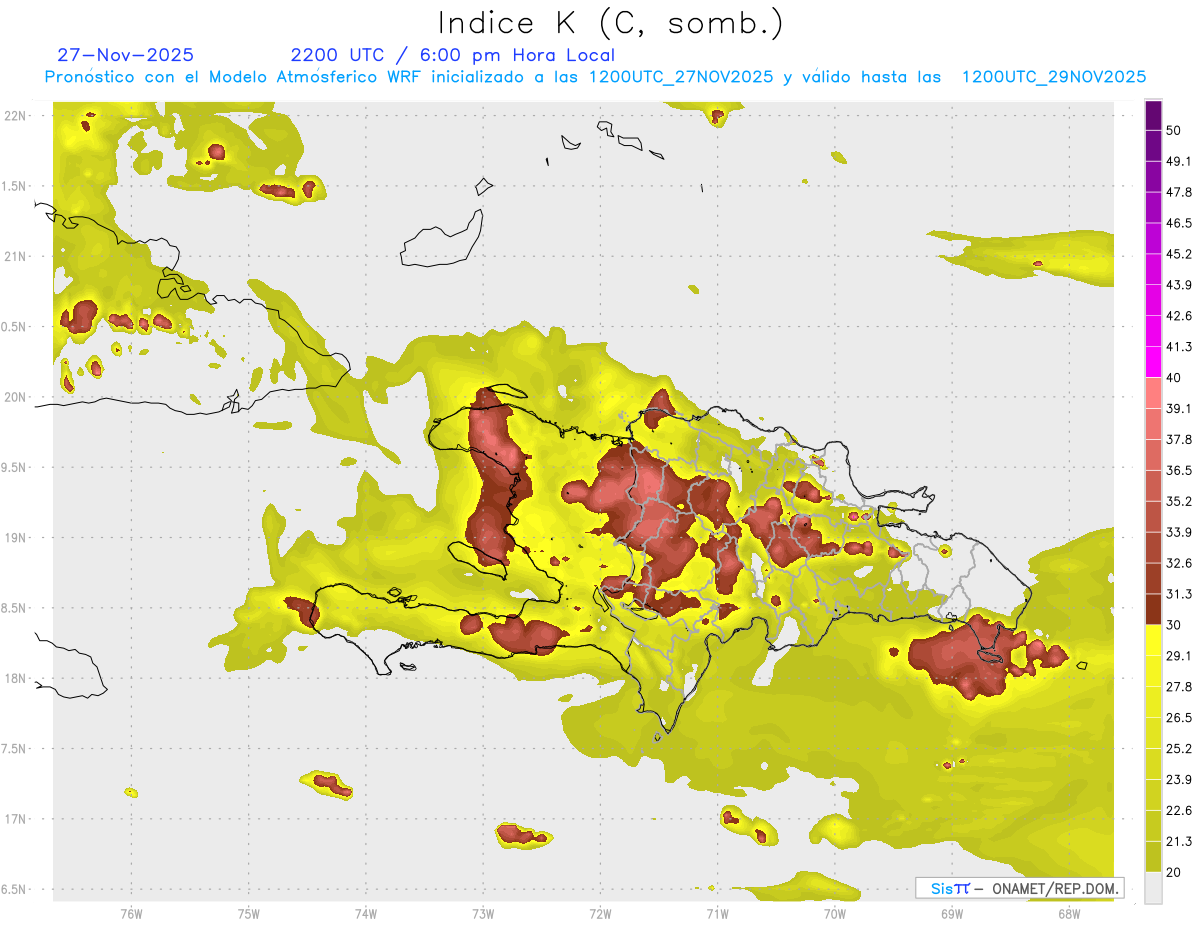Screen dimensions: 1200x927
Task: Click the light gray swatch below 20
Action: 1153,888
